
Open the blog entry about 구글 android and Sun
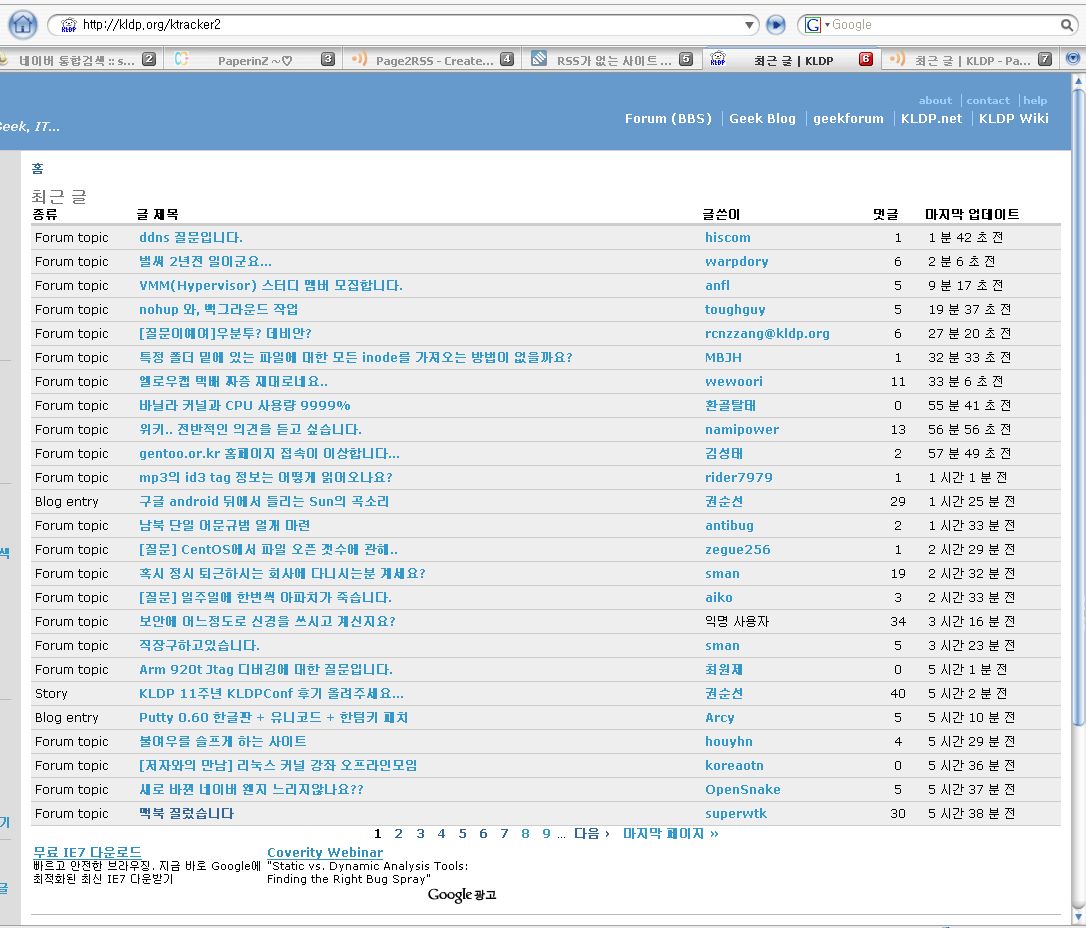[x=264, y=501]
